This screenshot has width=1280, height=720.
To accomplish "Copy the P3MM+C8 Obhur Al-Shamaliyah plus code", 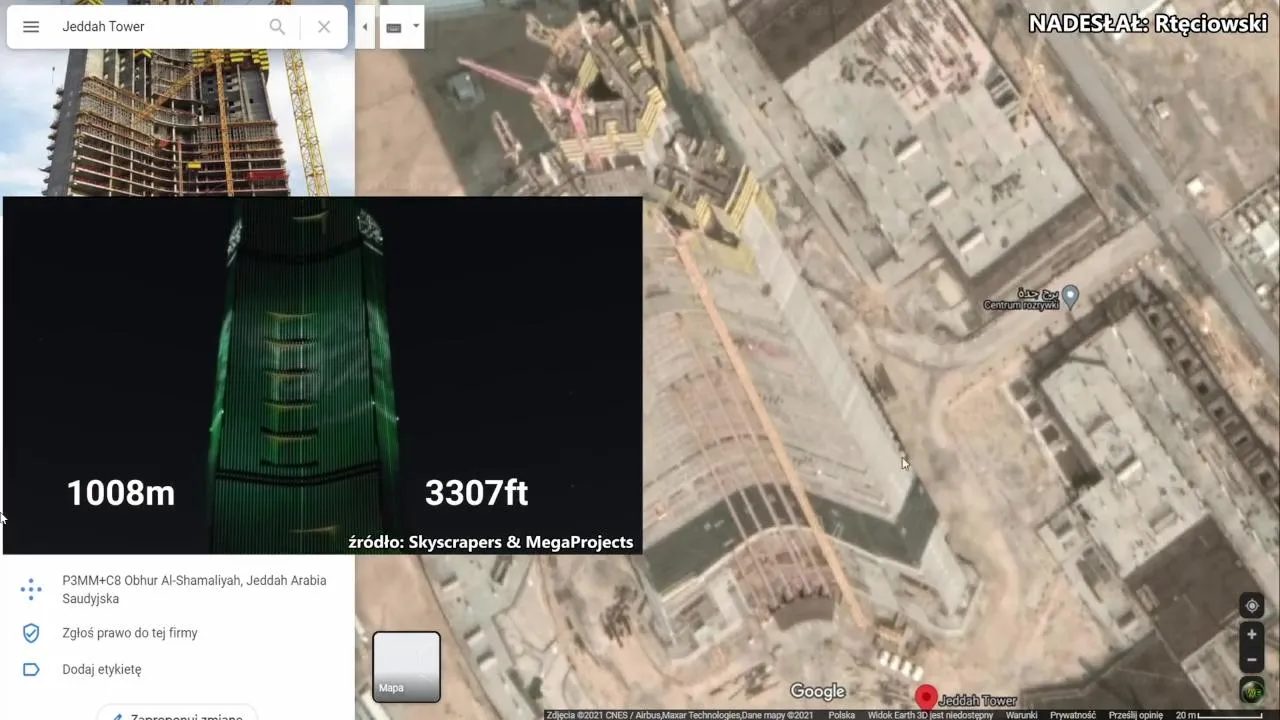I will point(194,589).
